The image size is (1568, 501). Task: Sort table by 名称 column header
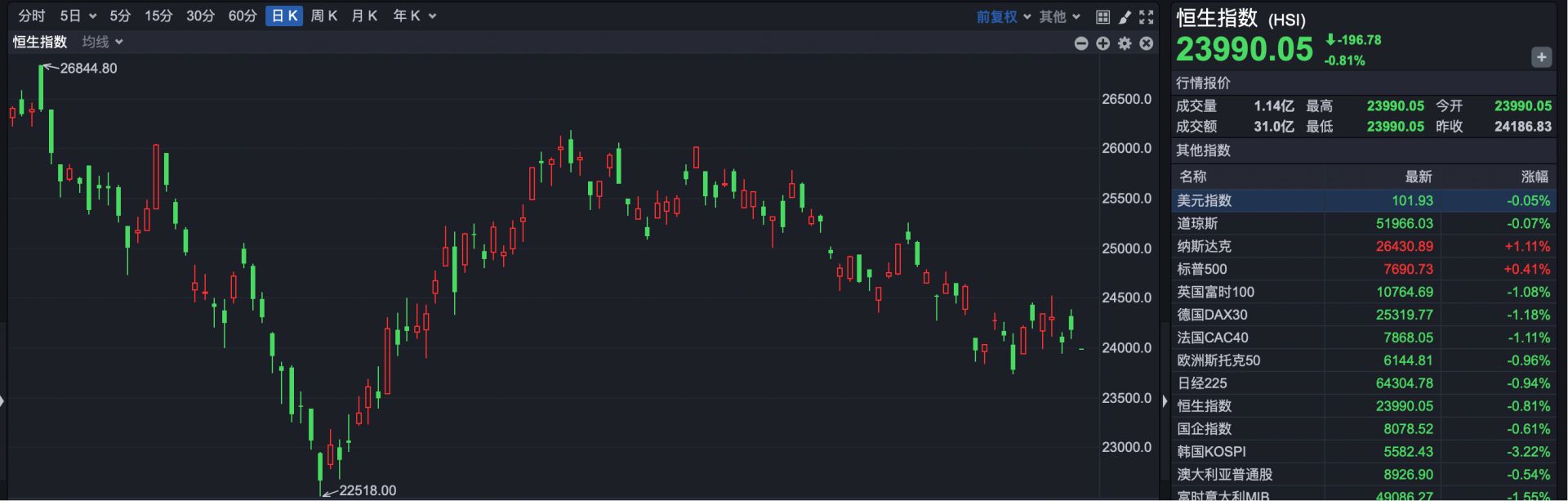(x=1192, y=177)
